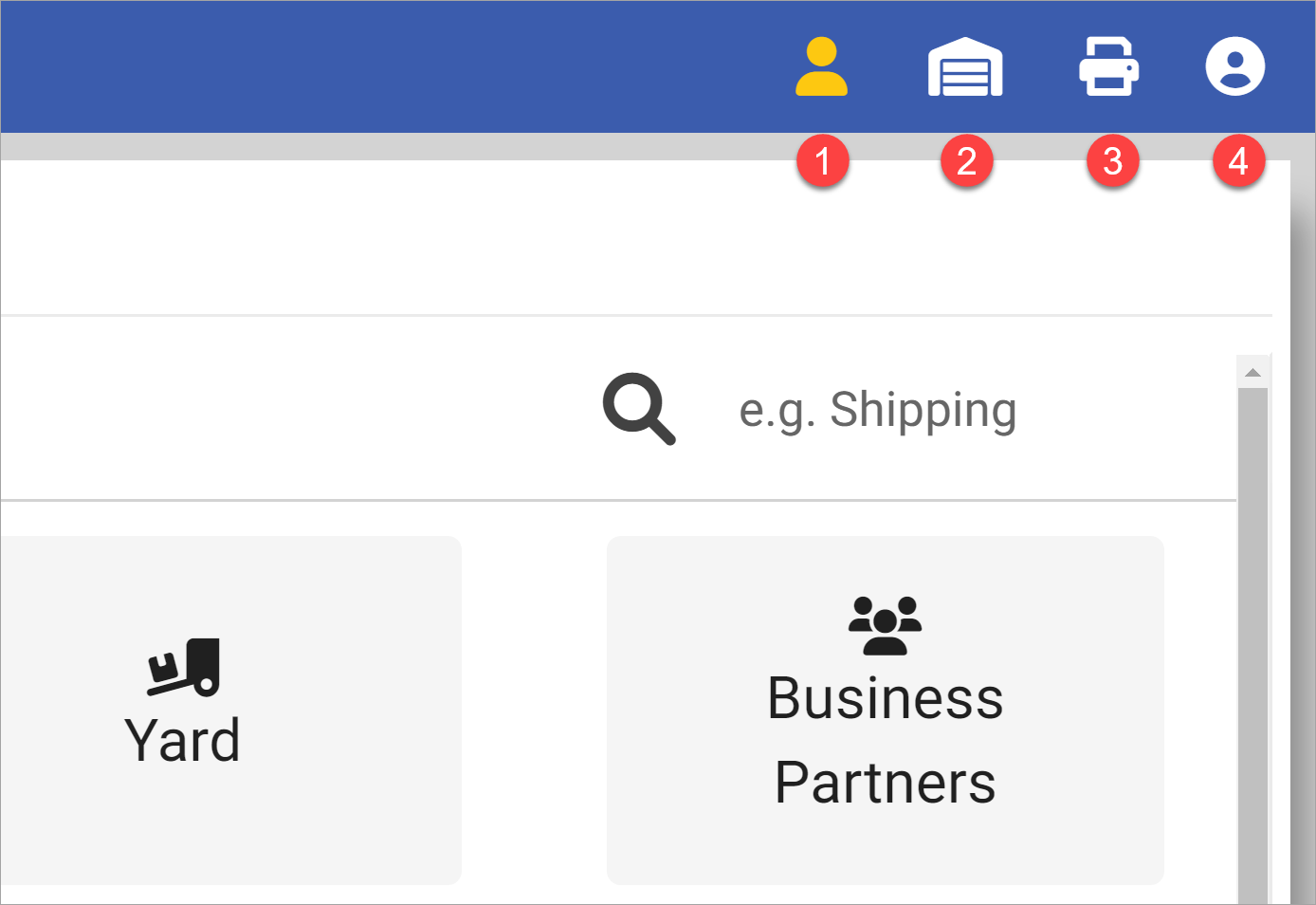The height and width of the screenshot is (905, 1316).
Task: Click the vertical scrollbar thumb
Action: 1252,645
